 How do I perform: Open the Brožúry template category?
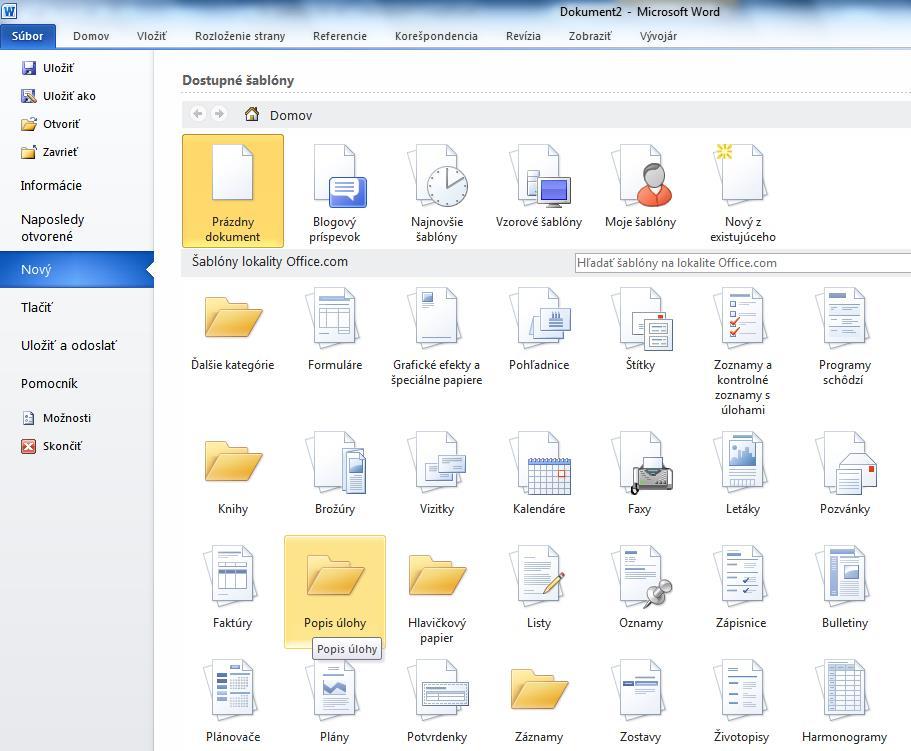335,474
